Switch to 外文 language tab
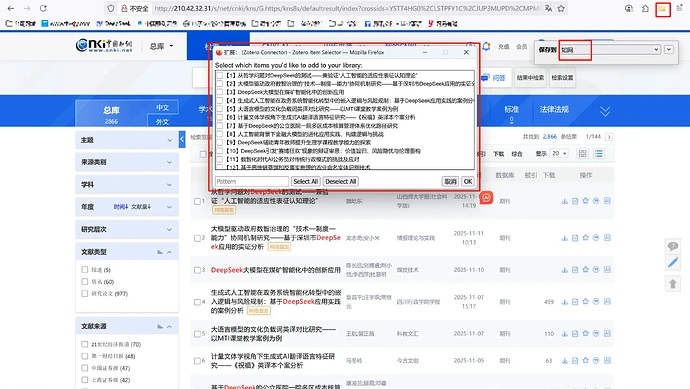The width and height of the screenshot is (690, 389). point(162,121)
